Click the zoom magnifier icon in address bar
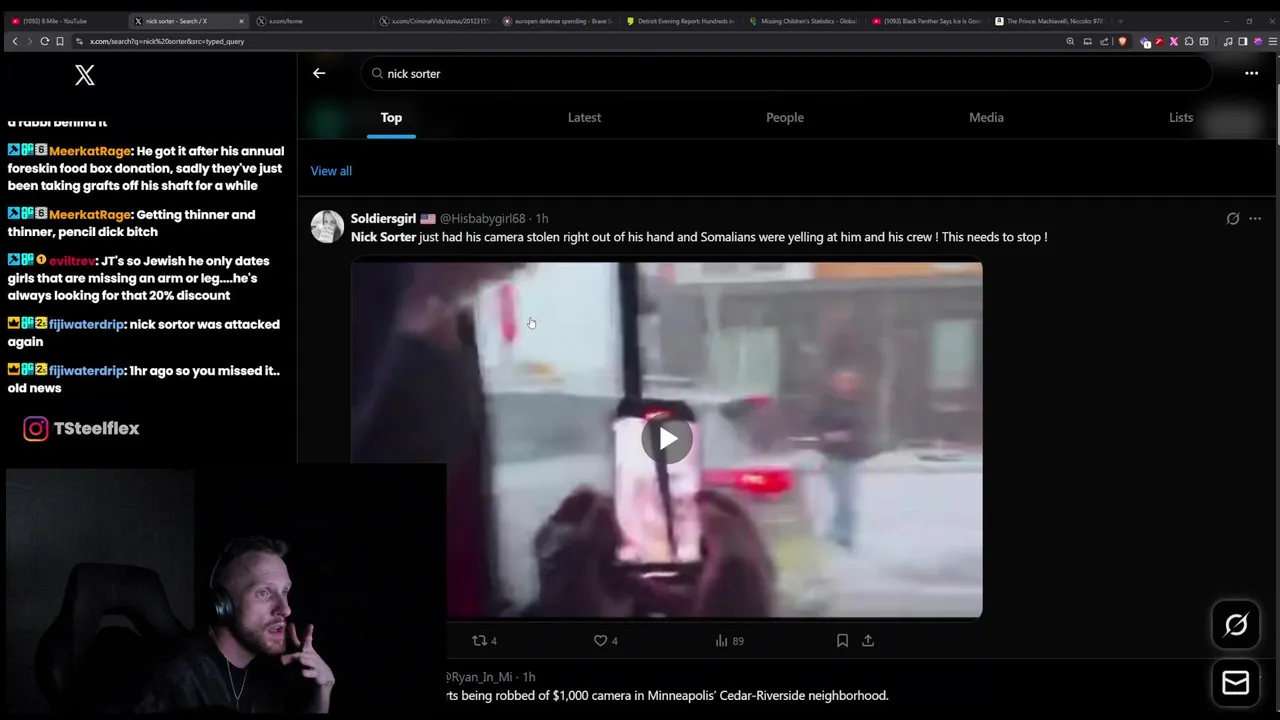The image size is (1280, 720). 1070,41
